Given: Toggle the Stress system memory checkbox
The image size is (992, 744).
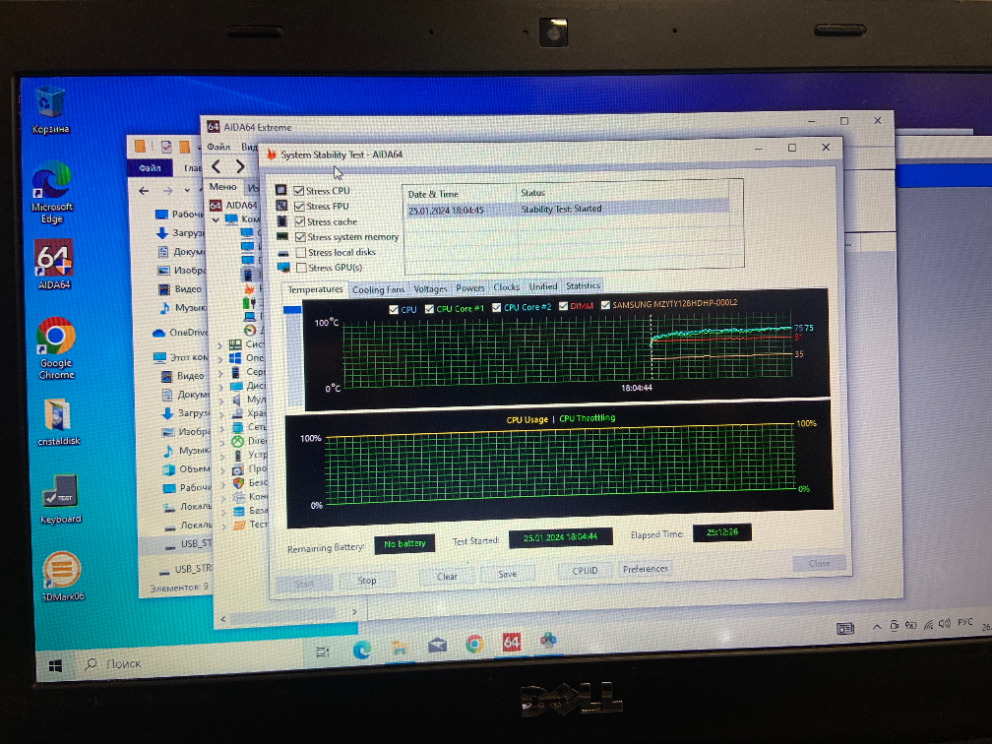Looking at the screenshot, I should [301, 237].
